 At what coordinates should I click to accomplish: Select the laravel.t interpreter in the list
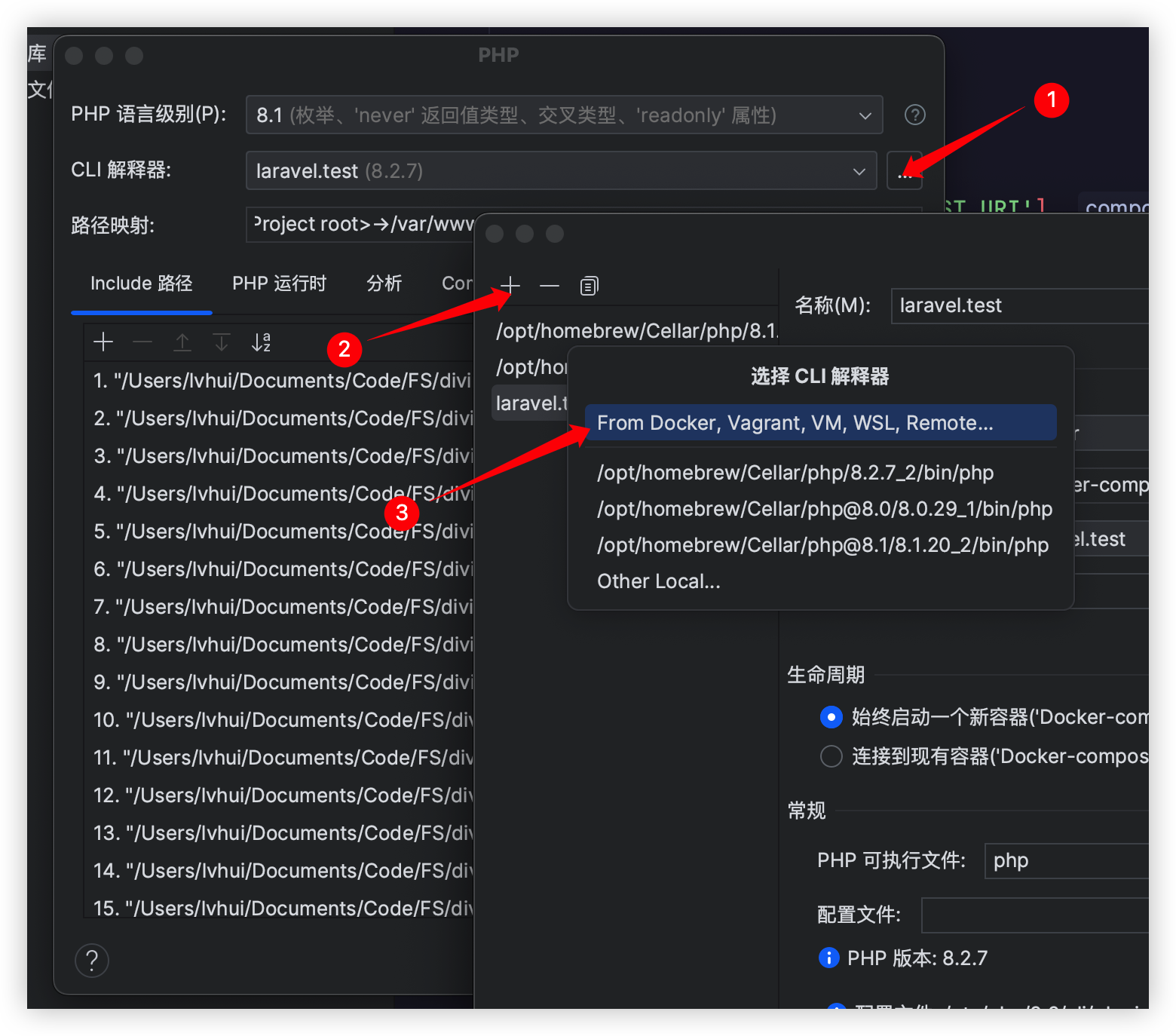(x=530, y=403)
